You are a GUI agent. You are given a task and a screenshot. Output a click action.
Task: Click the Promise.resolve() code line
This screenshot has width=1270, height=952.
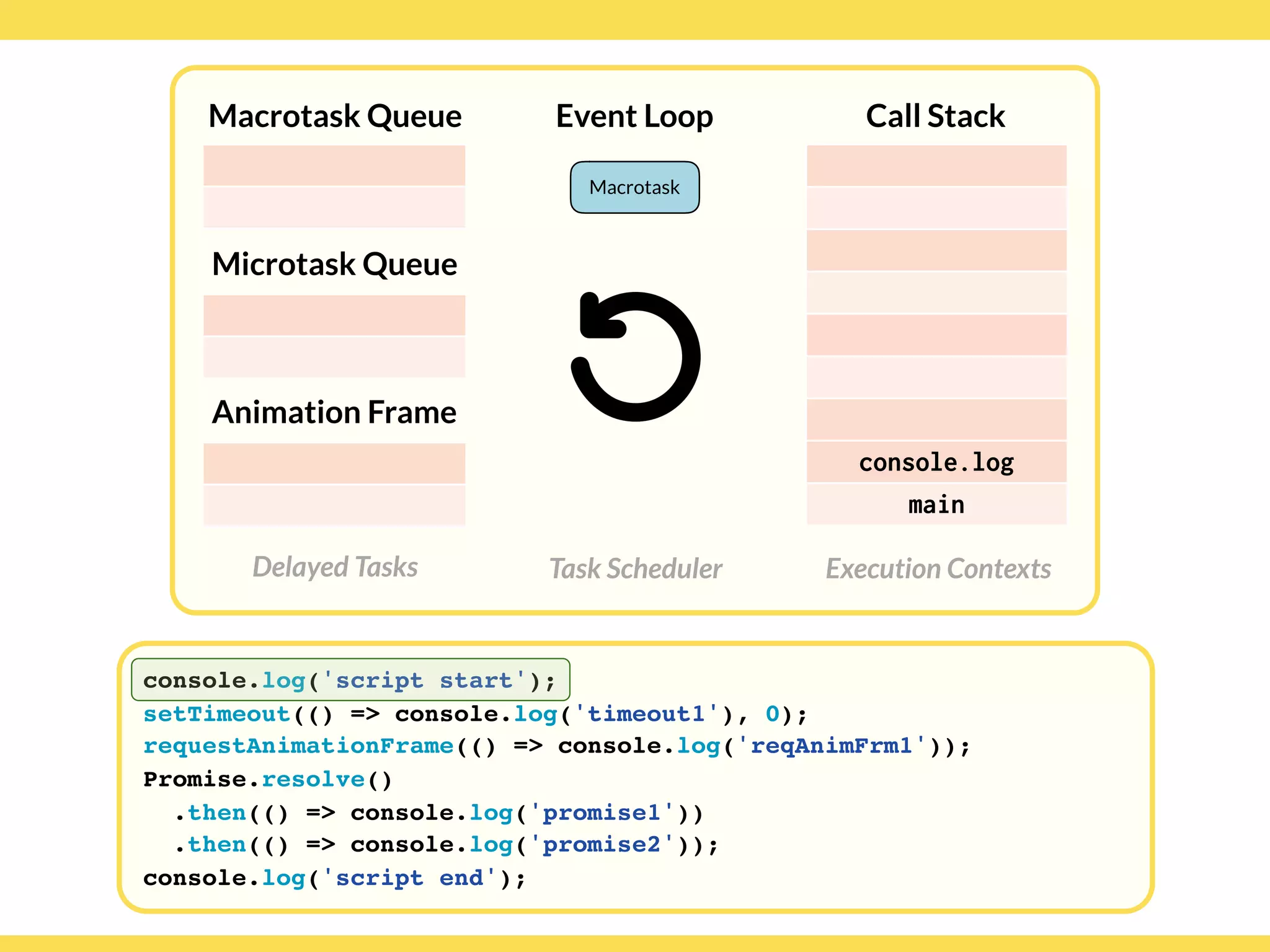coord(268,779)
